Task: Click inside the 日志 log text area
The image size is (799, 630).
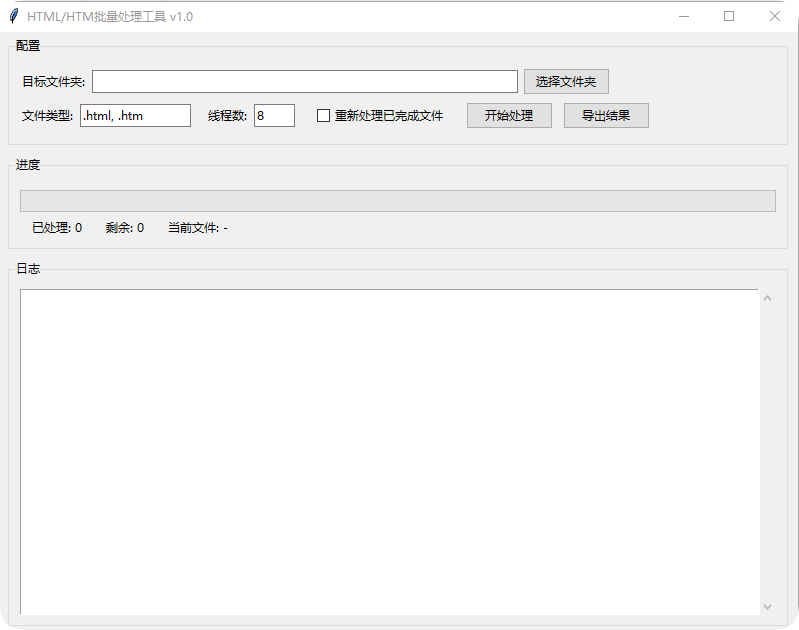Action: pyautogui.click(x=389, y=450)
